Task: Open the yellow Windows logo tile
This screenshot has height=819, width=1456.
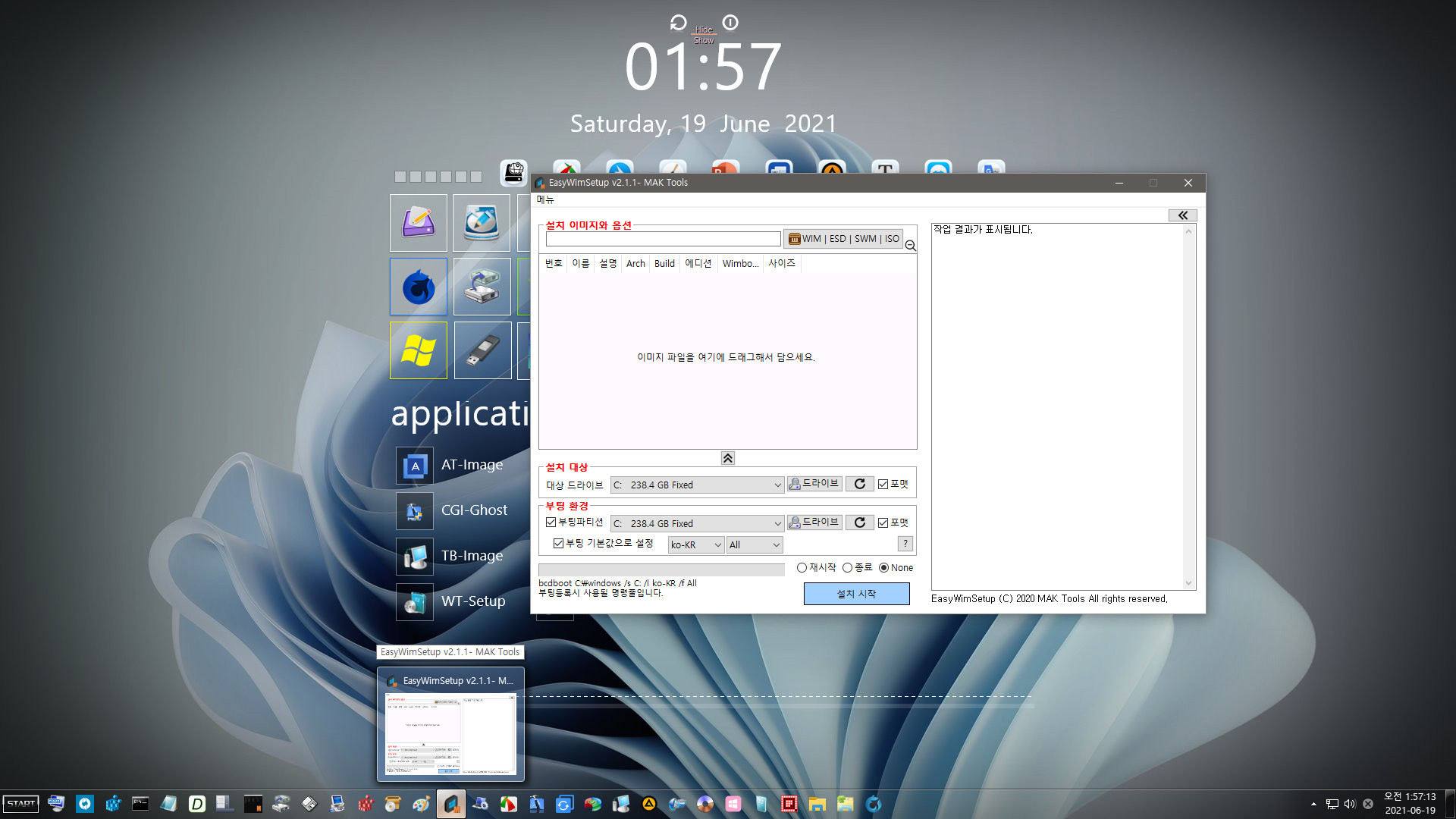Action: (x=419, y=350)
